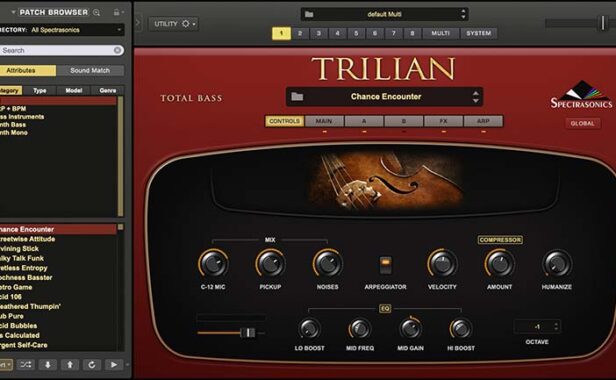Switch to layer B tab
The image size is (616, 380).
coord(404,121)
